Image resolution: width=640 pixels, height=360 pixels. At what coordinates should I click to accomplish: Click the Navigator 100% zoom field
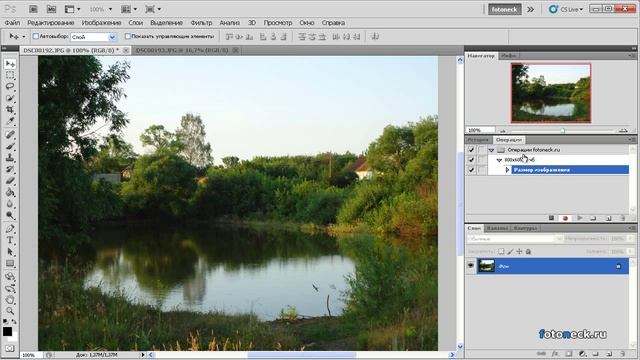pyautogui.click(x=480, y=130)
